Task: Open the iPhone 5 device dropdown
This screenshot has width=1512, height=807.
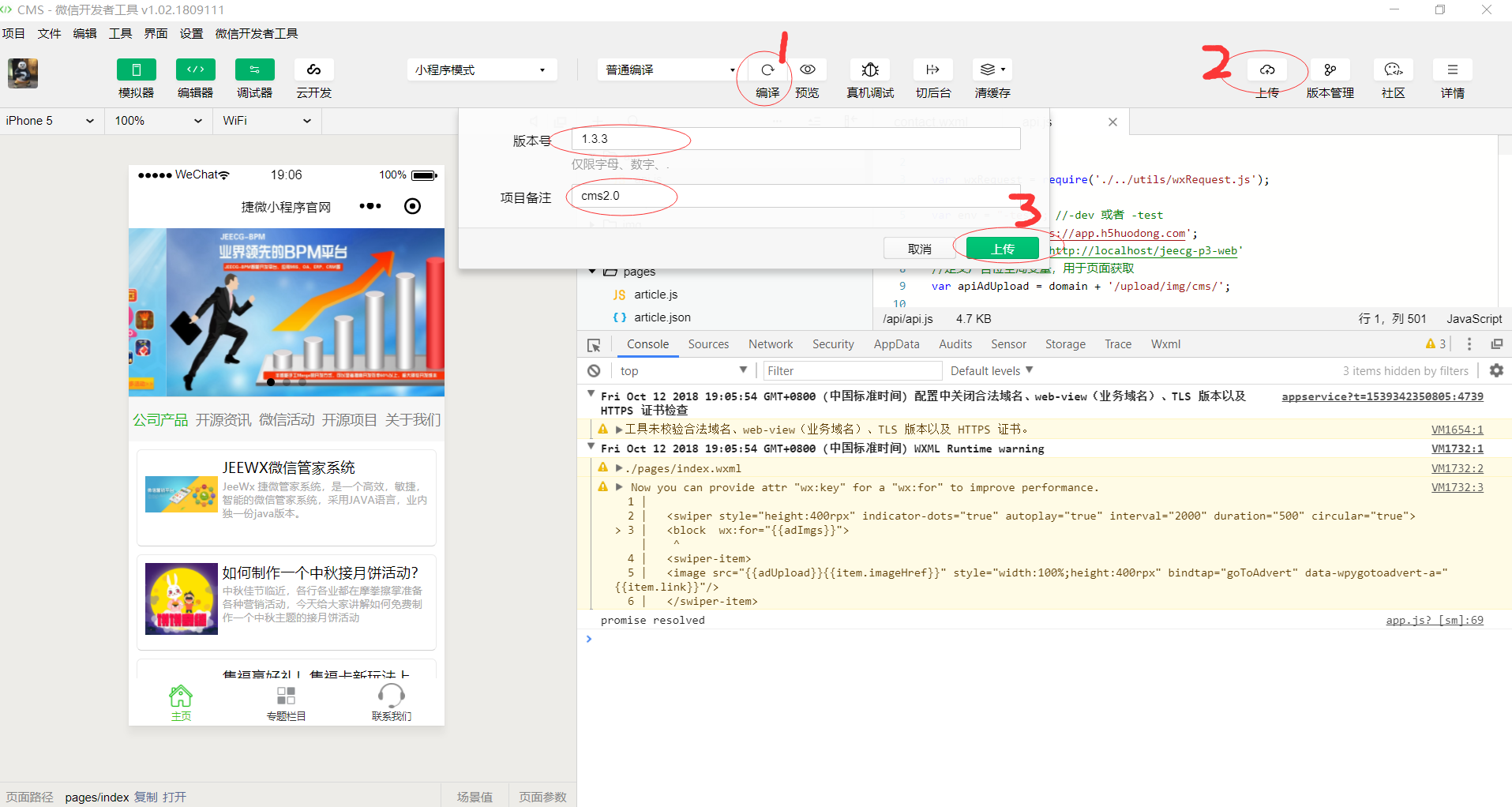Action: point(51,121)
